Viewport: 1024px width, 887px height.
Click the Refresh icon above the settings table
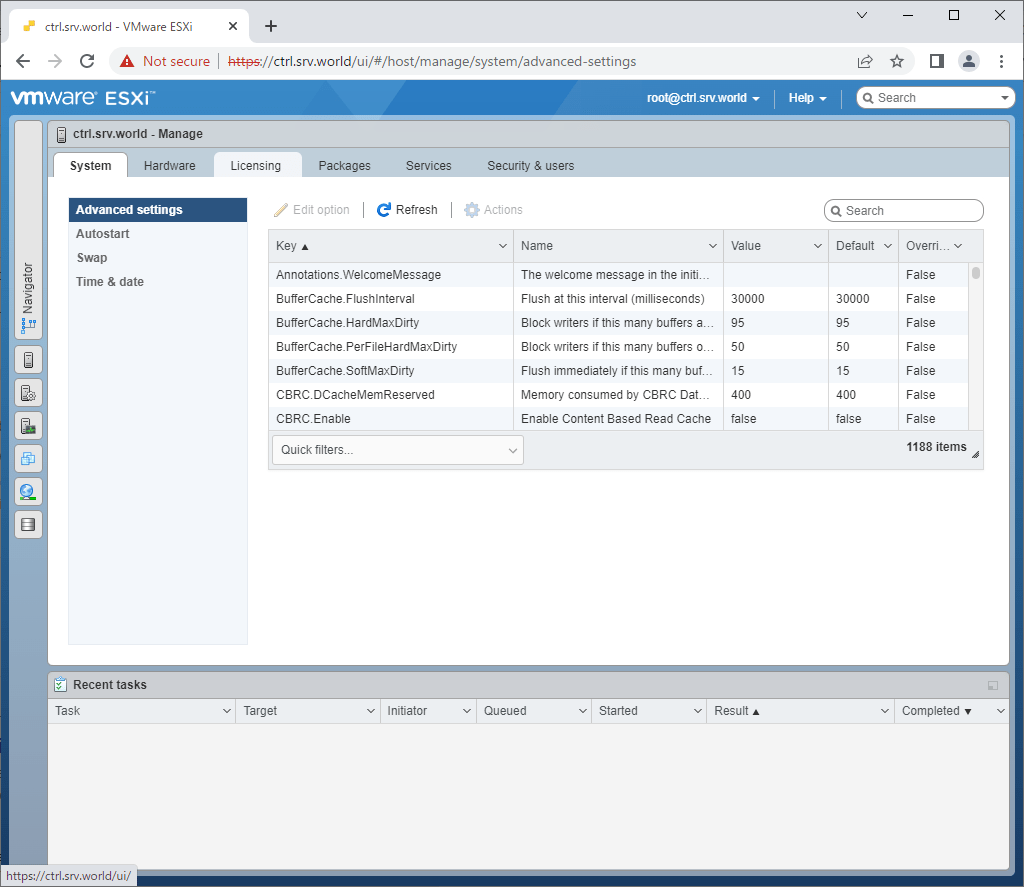(406, 209)
